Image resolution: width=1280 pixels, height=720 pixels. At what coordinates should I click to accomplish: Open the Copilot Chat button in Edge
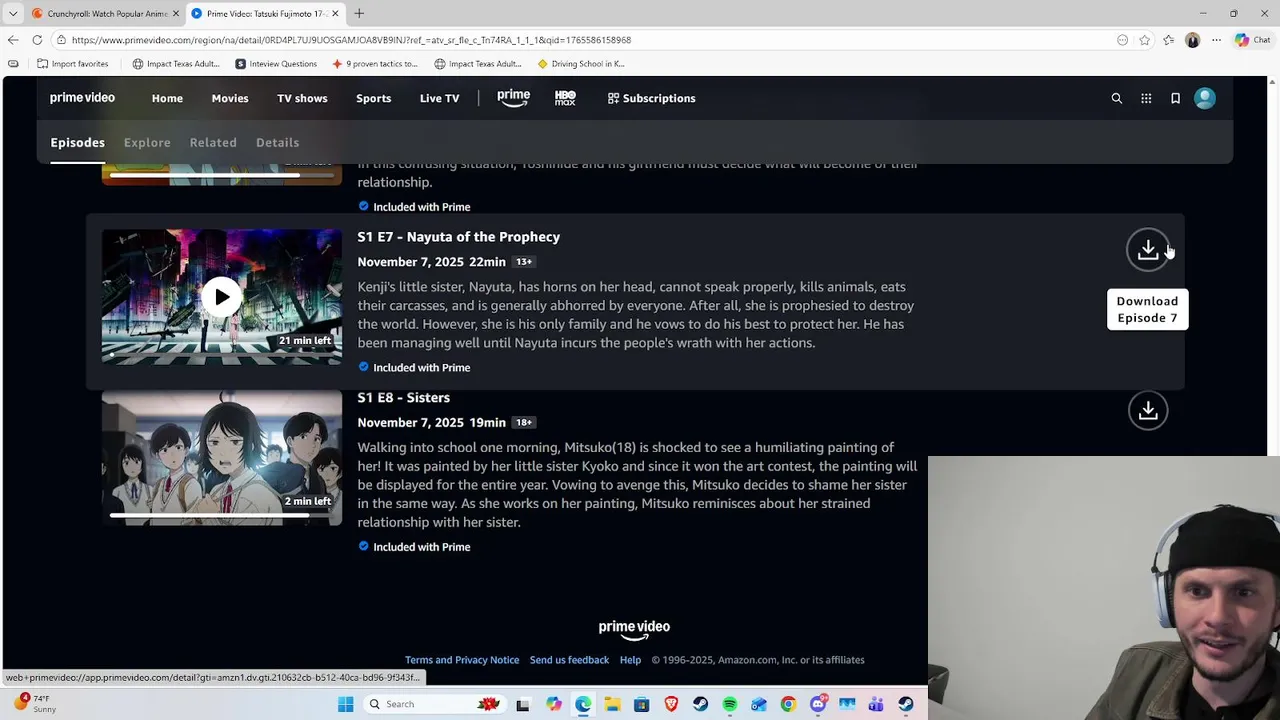point(1252,40)
